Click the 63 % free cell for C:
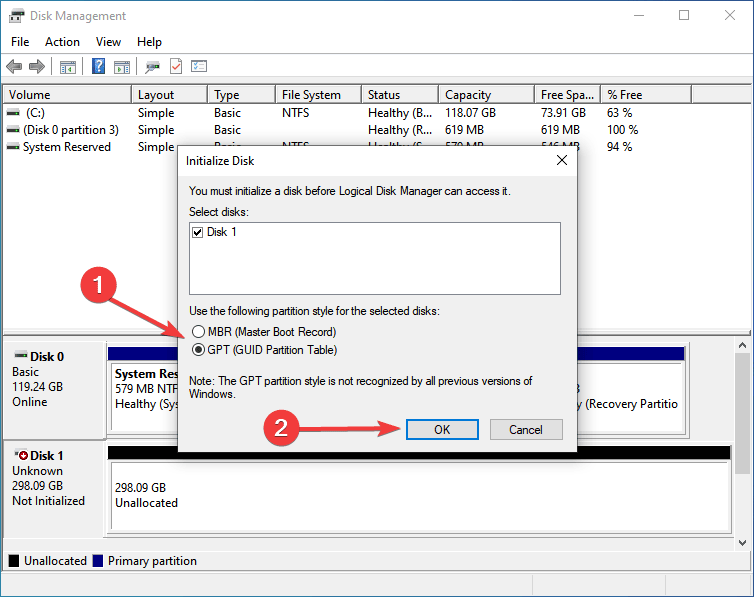The height and width of the screenshot is (597, 754). [619, 113]
